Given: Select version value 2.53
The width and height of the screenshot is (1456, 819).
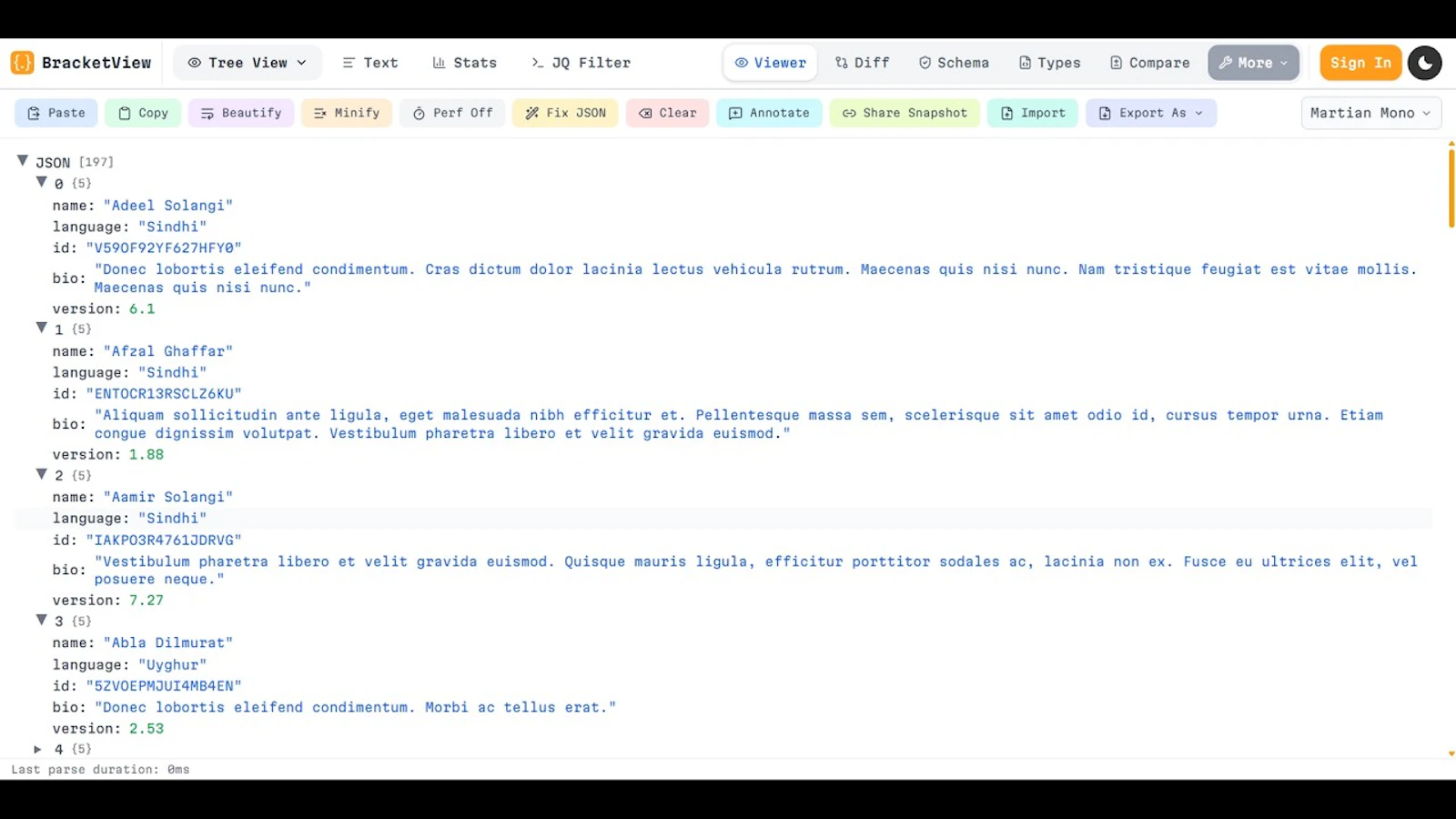Looking at the screenshot, I should [x=147, y=729].
